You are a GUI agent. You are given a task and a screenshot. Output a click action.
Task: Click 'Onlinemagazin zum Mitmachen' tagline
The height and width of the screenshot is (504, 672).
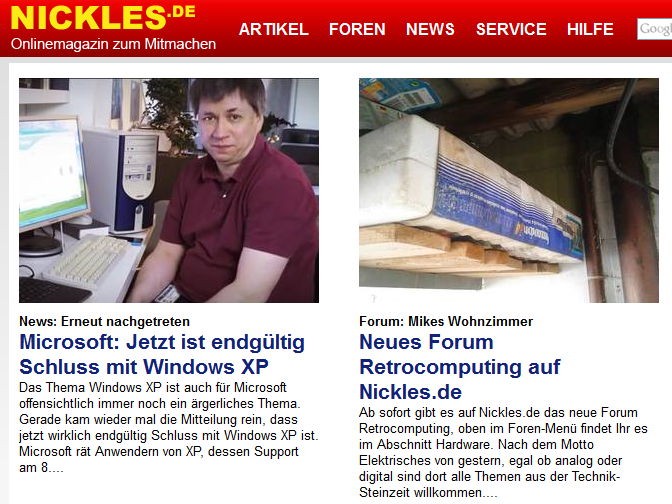(x=113, y=44)
